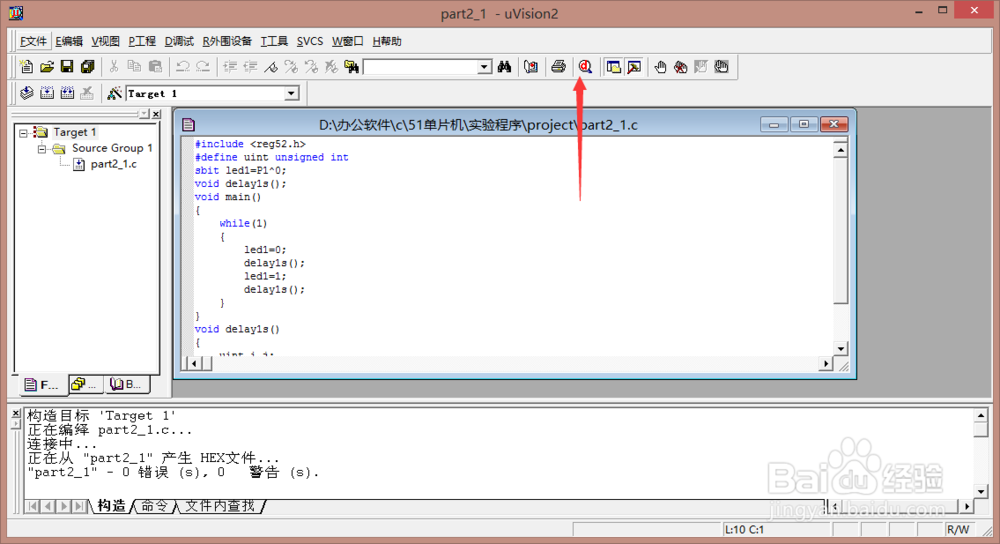Paste from clipboard using the toolbar icon

(154, 66)
